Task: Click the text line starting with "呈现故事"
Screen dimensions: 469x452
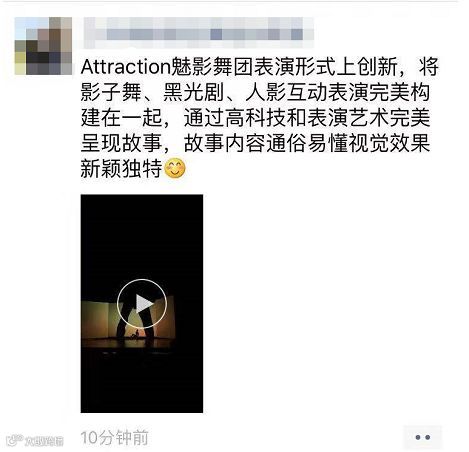Action: [x=255, y=144]
